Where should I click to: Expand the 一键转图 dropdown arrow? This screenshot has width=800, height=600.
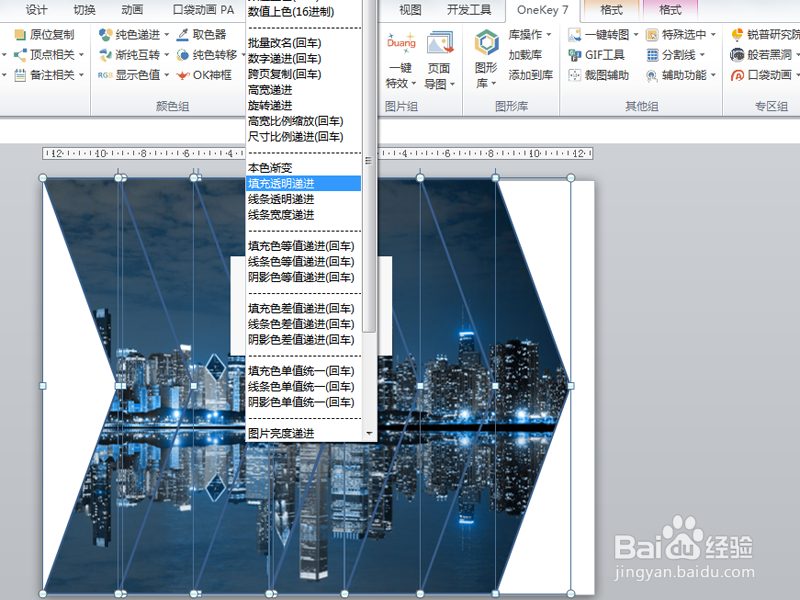pyautogui.click(x=636, y=35)
